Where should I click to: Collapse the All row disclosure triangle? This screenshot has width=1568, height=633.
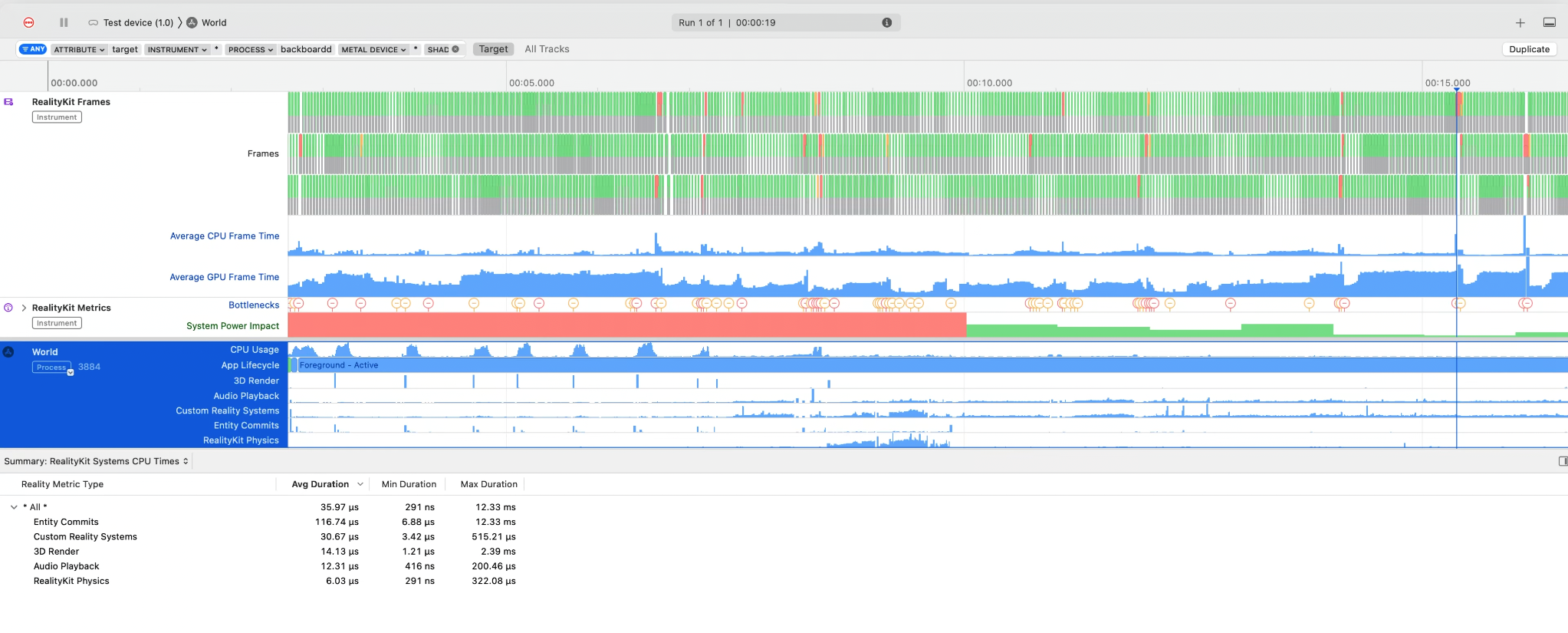[14, 507]
